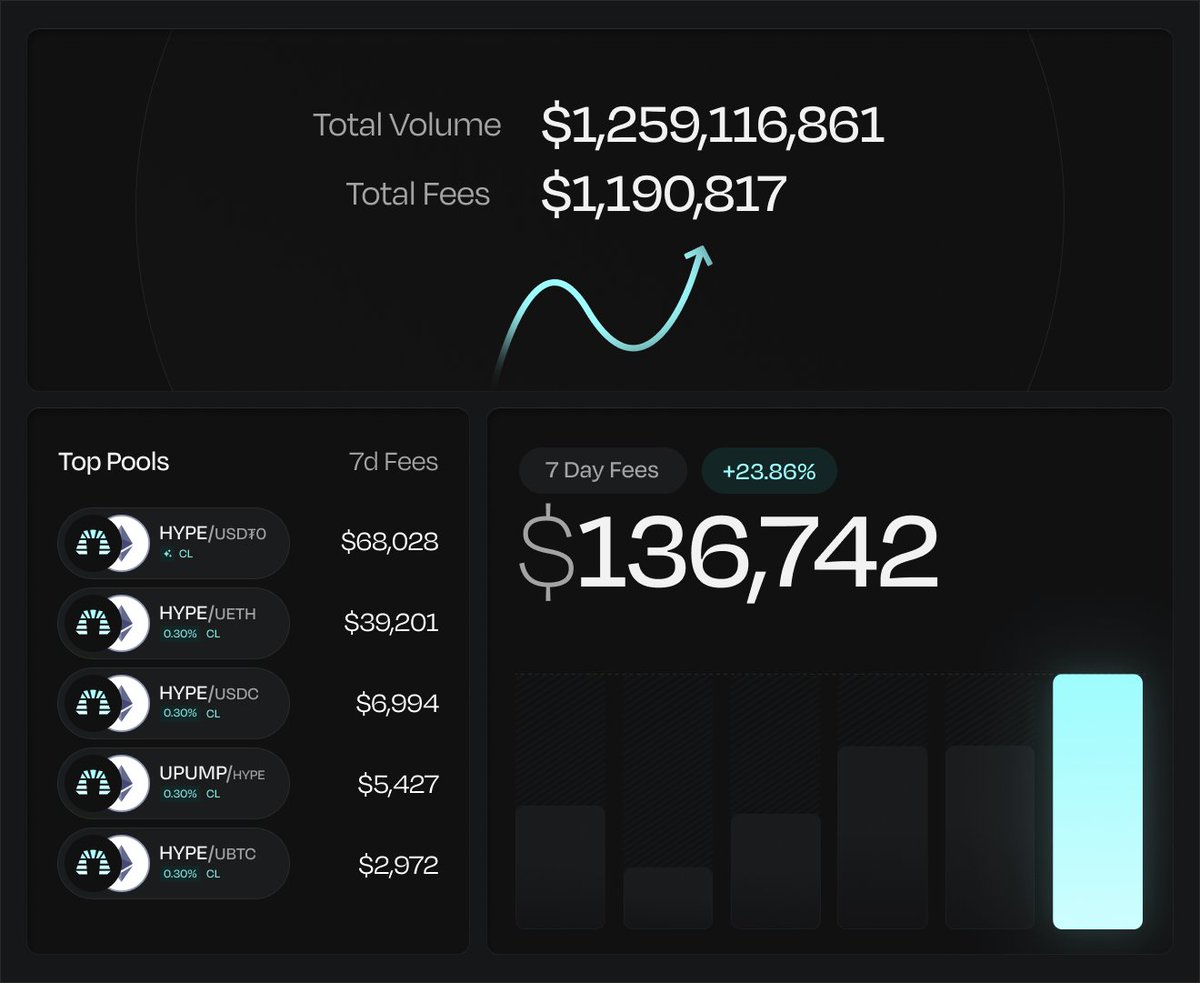The image size is (1200, 983).
Task: Click the CL tag under HYPE/UETH
Action: 213,634
